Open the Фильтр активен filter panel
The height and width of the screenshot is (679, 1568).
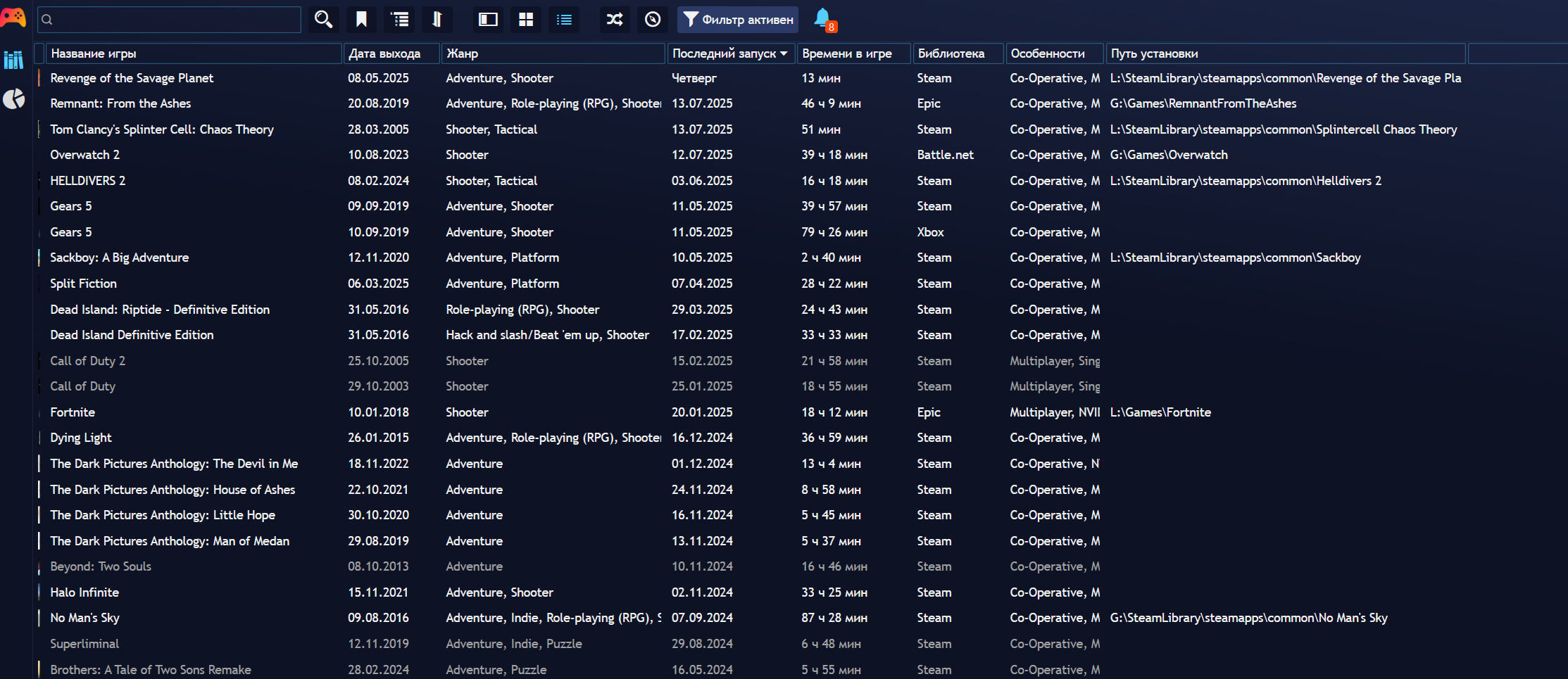click(738, 20)
